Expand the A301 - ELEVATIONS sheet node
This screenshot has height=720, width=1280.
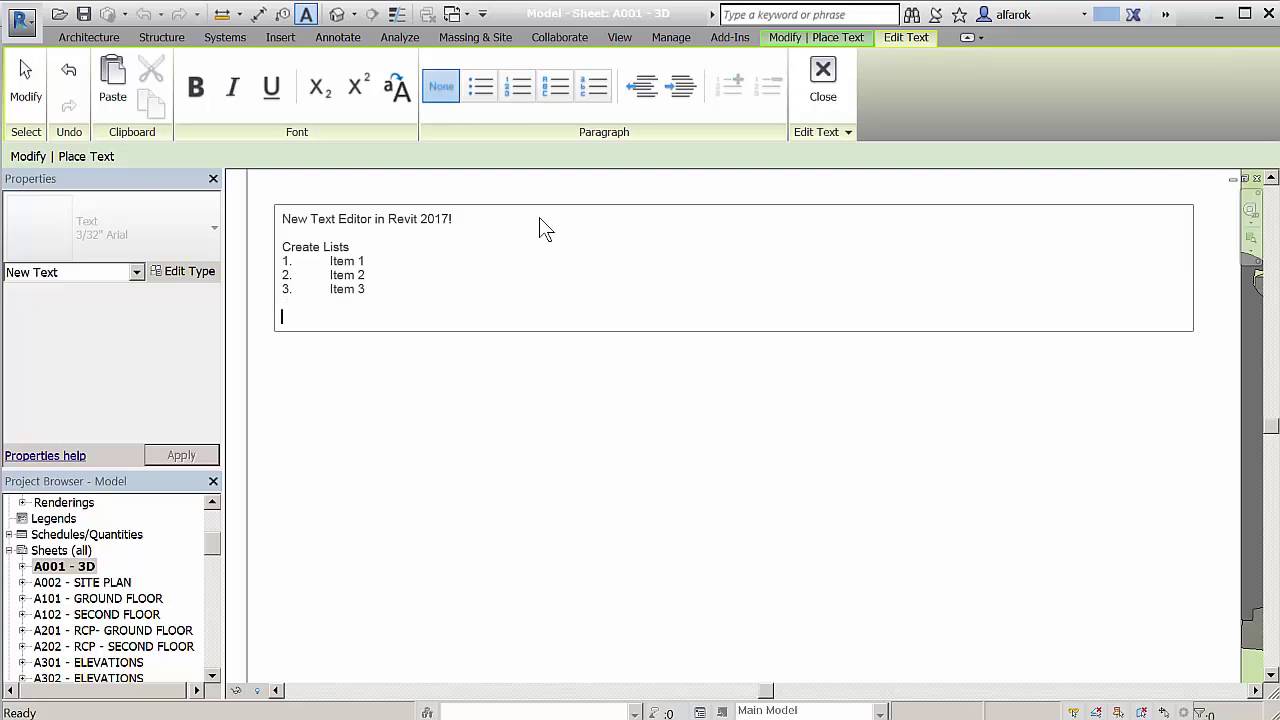tap(22, 662)
